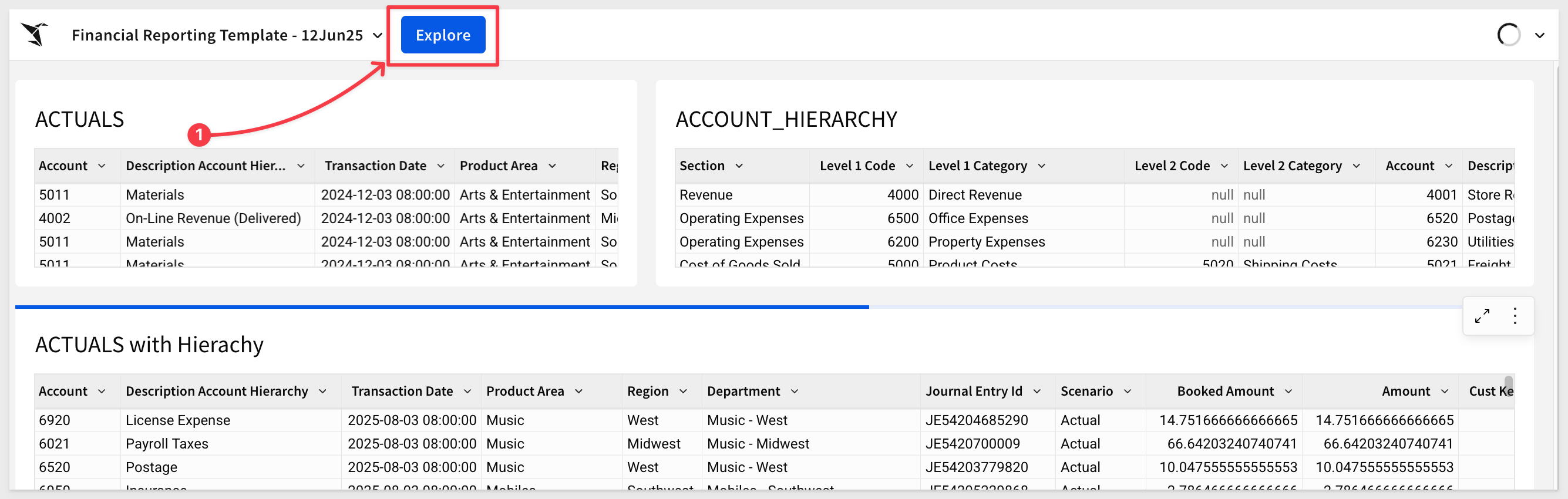Open Scenario column dropdown arrow
The width and height of the screenshot is (1568, 499).
tap(1128, 392)
